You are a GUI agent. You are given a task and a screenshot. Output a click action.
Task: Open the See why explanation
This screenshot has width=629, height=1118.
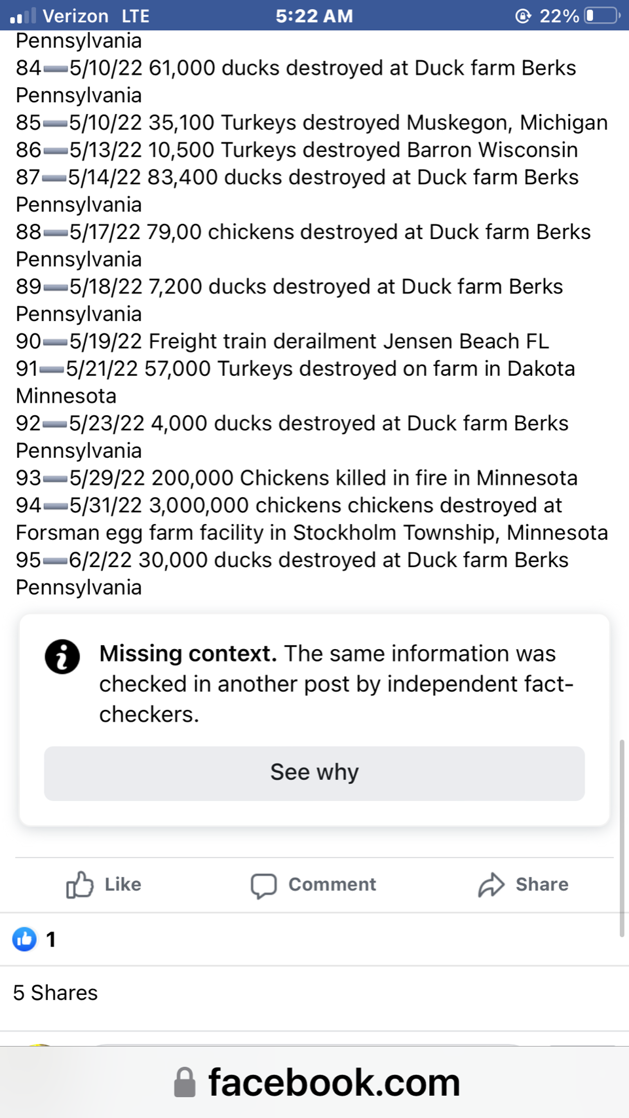coord(314,773)
